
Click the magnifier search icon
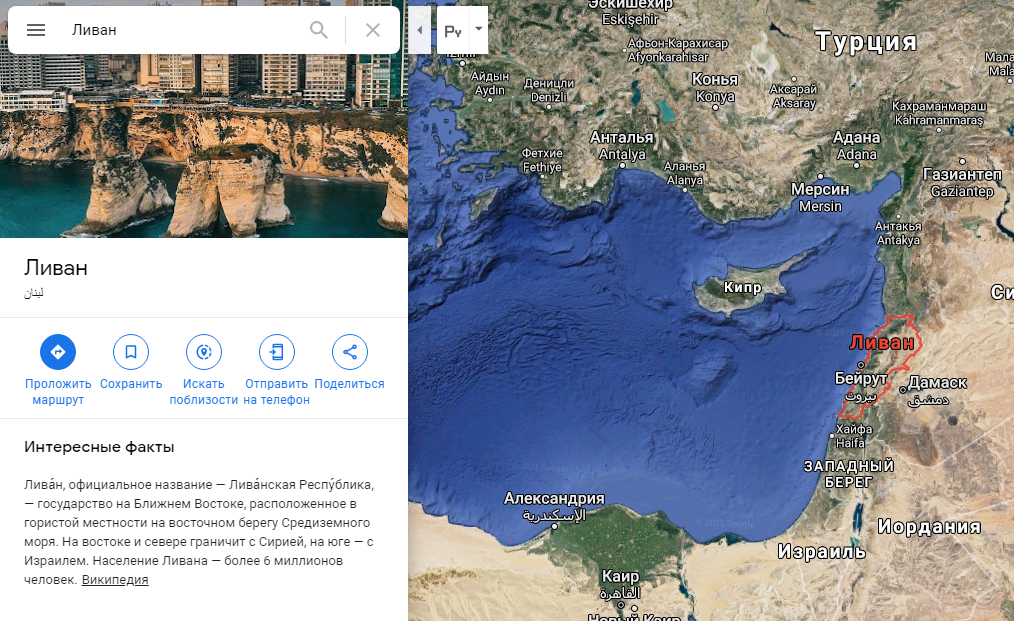pyautogui.click(x=318, y=30)
